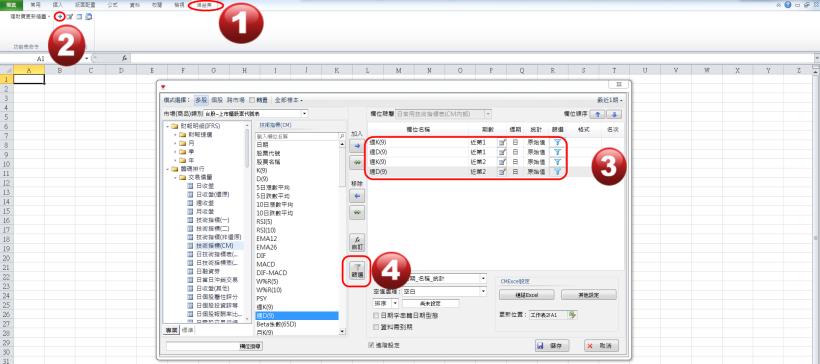
Task: Click the fx insert function icon in formula bar
Action: coord(124,59)
